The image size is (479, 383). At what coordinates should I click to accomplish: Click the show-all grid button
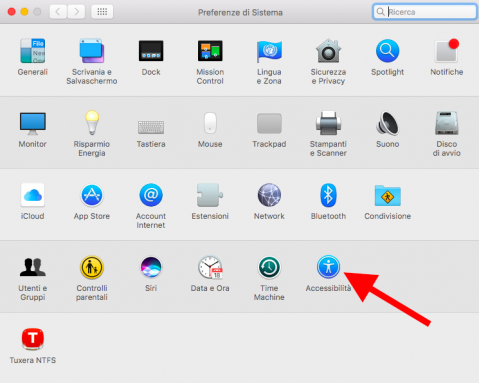pyautogui.click(x=102, y=12)
